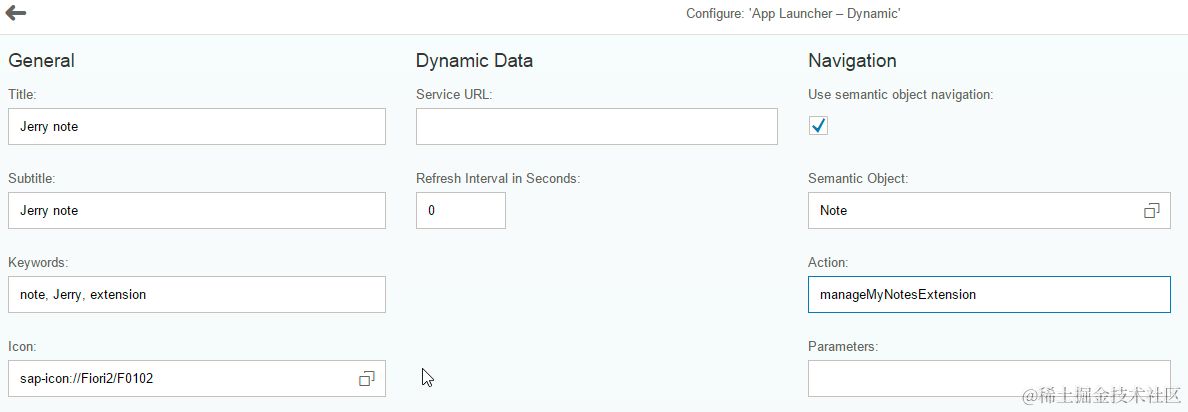Viewport: 1188px width, 412px height.
Task: Open value help for Semantic Object
Action: point(1152,211)
